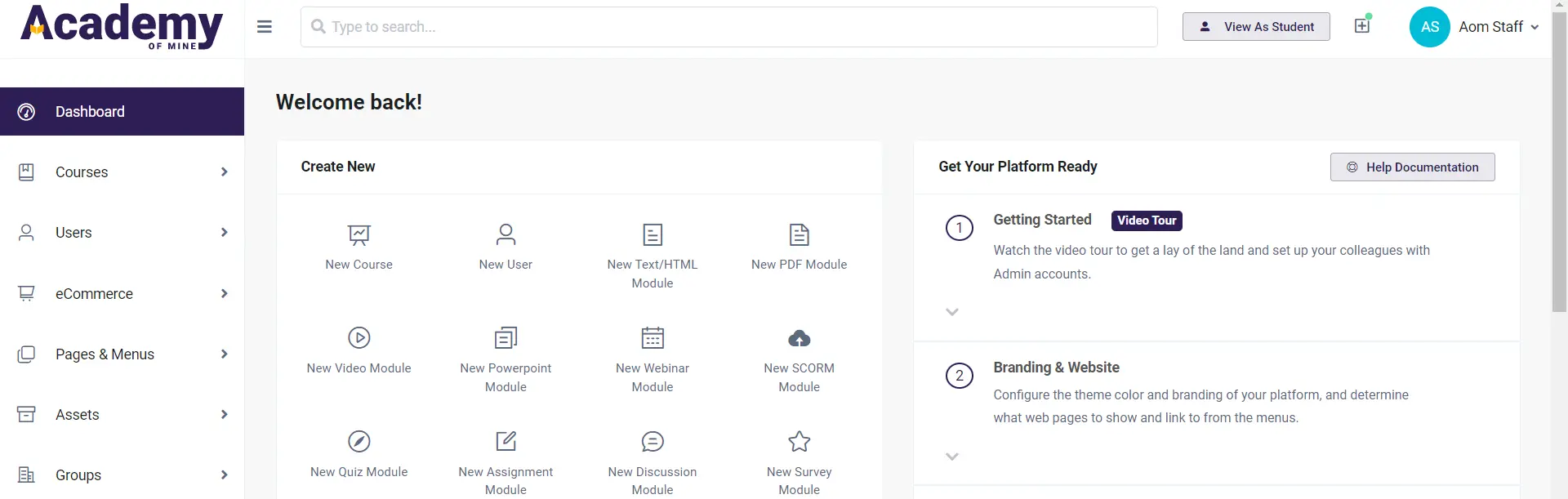1568x499 pixels.
Task: Click the New PDF Module document icon
Action: (x=799, y=235)
